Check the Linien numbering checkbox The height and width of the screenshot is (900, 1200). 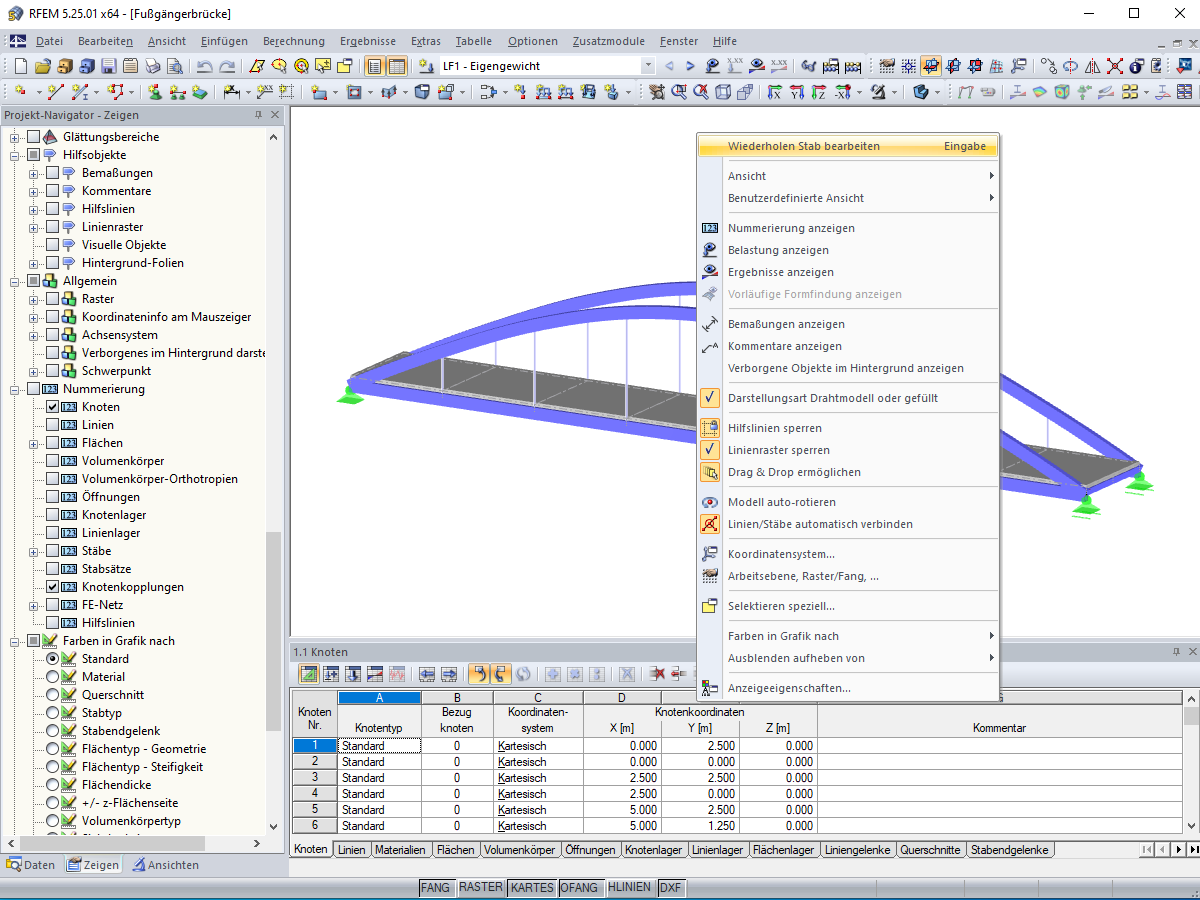coord(53,425)
